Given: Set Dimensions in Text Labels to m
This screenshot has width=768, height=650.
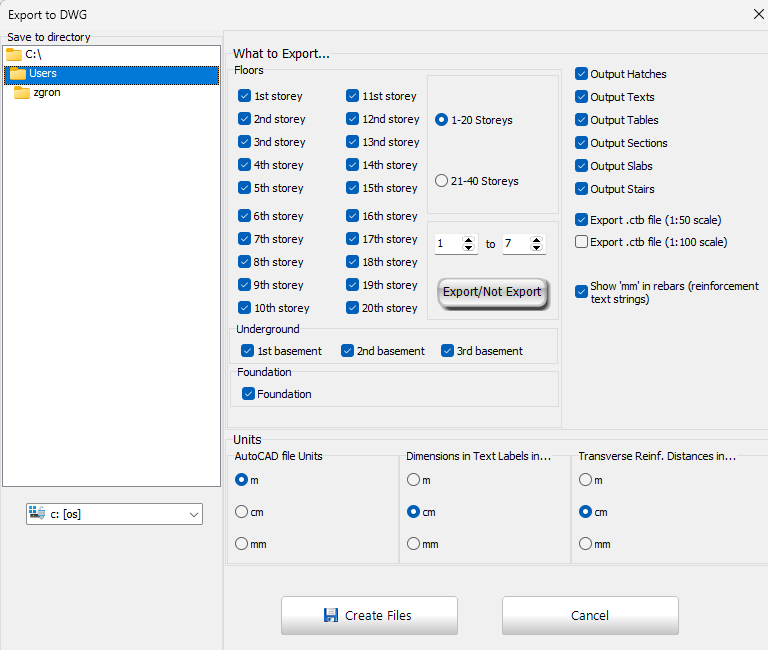Looking at the screenshot, I should point(413,480).
